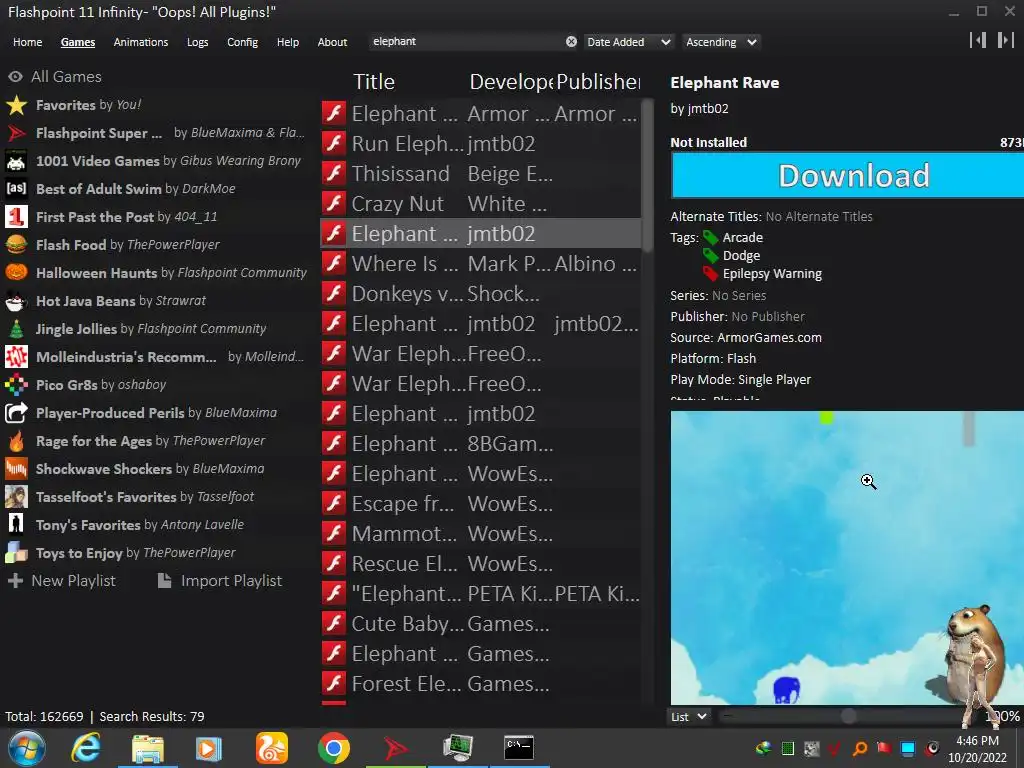Click the game list vertical scrollbar
This screenshot has width=1024, height=768.
click(x=647, y=175)
